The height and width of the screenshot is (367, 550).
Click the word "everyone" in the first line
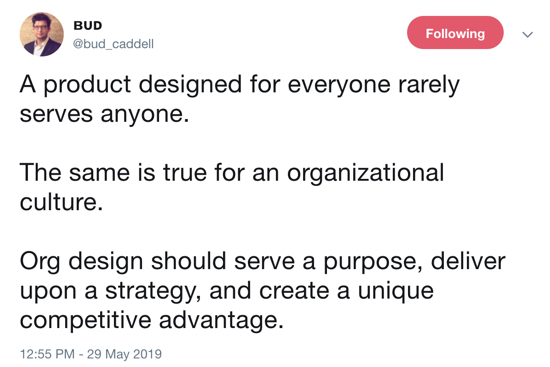pos(339,86)
